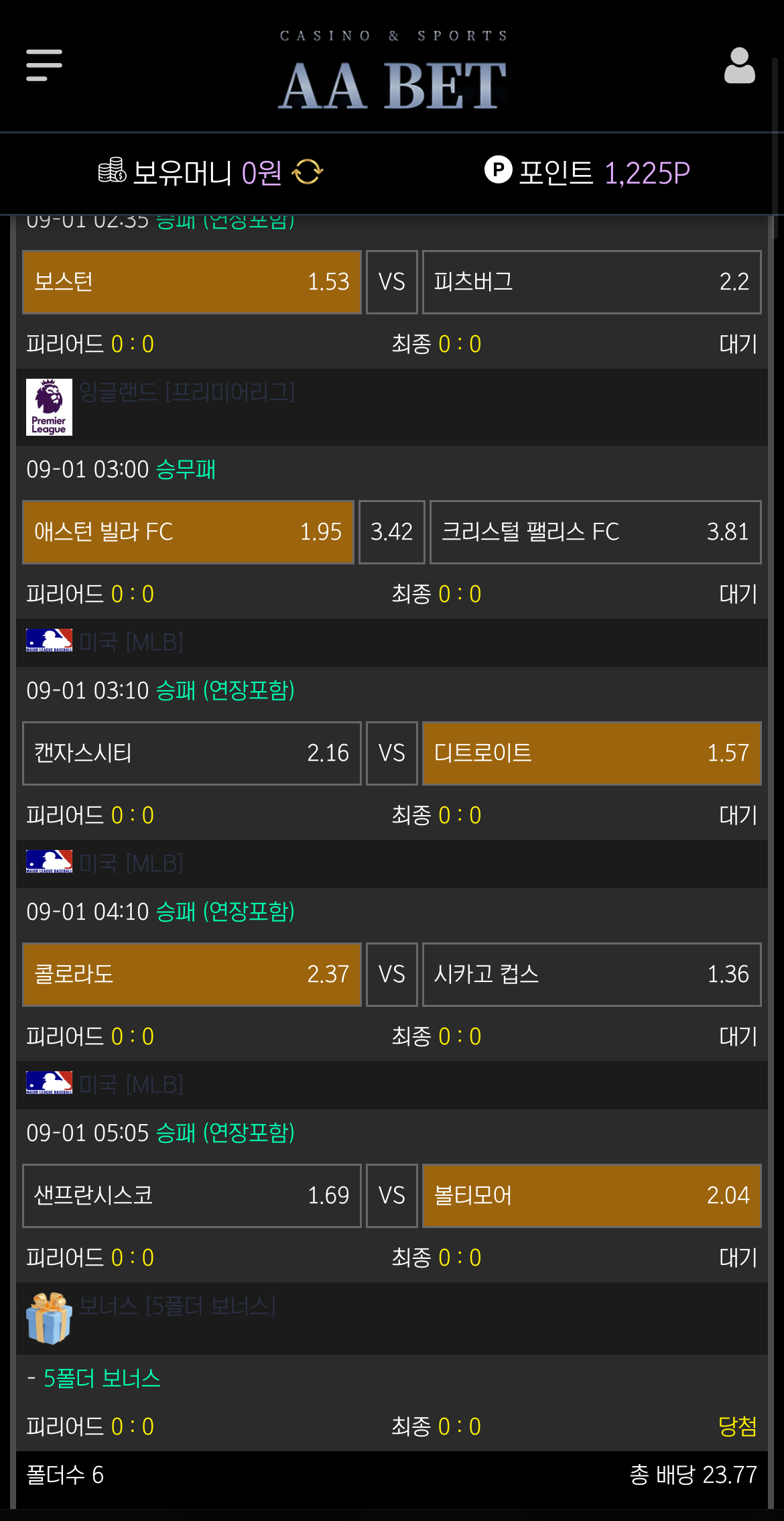Choose 캔자스시티 at odds 2.16
The height and width of the screenshot is (1521, 784).
point(192,753)
